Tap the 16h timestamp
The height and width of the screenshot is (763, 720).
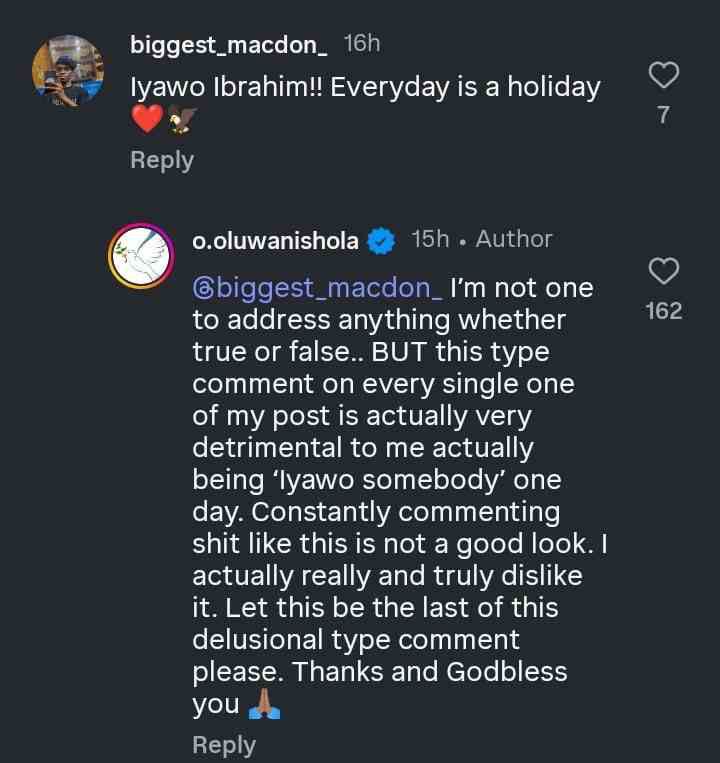point(361,44)
